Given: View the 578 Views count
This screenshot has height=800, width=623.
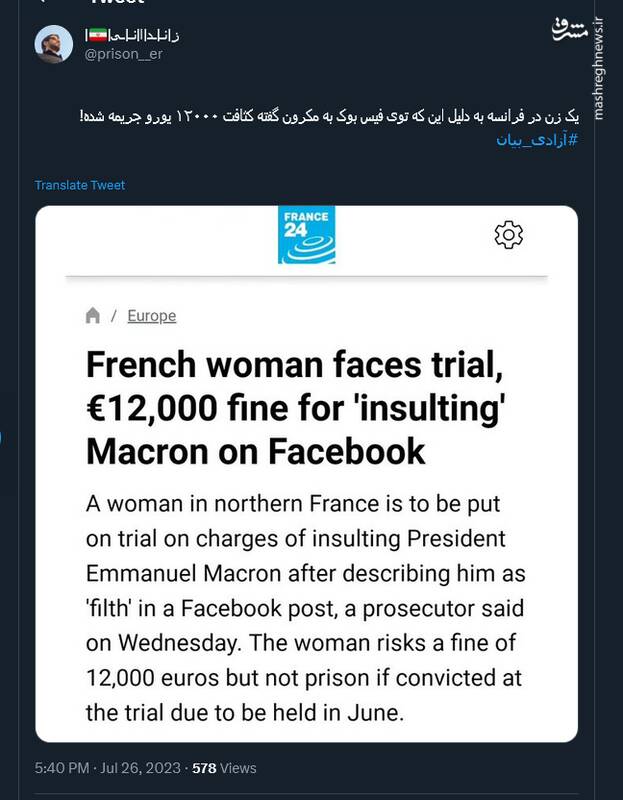Looking at the screenshot, I should coord(219,768).
